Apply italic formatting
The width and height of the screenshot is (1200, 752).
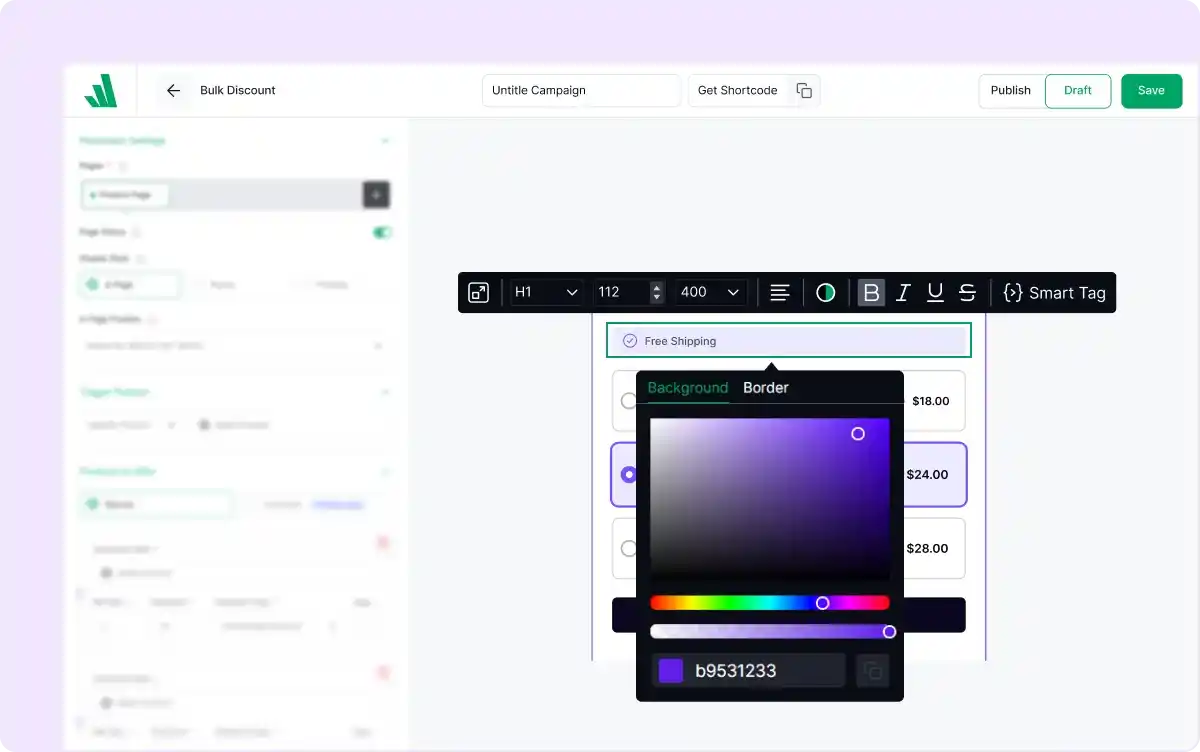tap(903, 293)
